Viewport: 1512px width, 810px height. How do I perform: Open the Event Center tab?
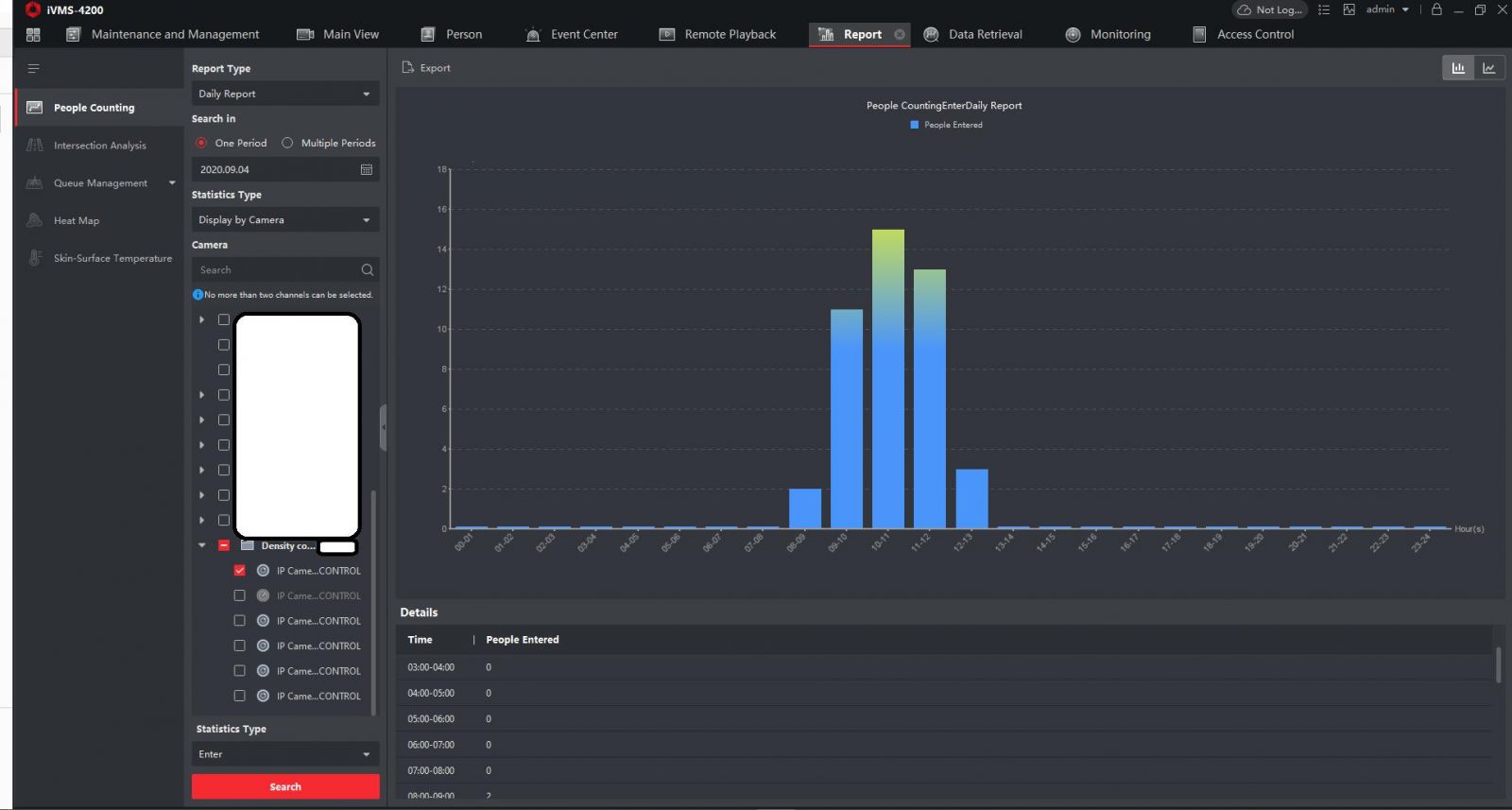572,35
